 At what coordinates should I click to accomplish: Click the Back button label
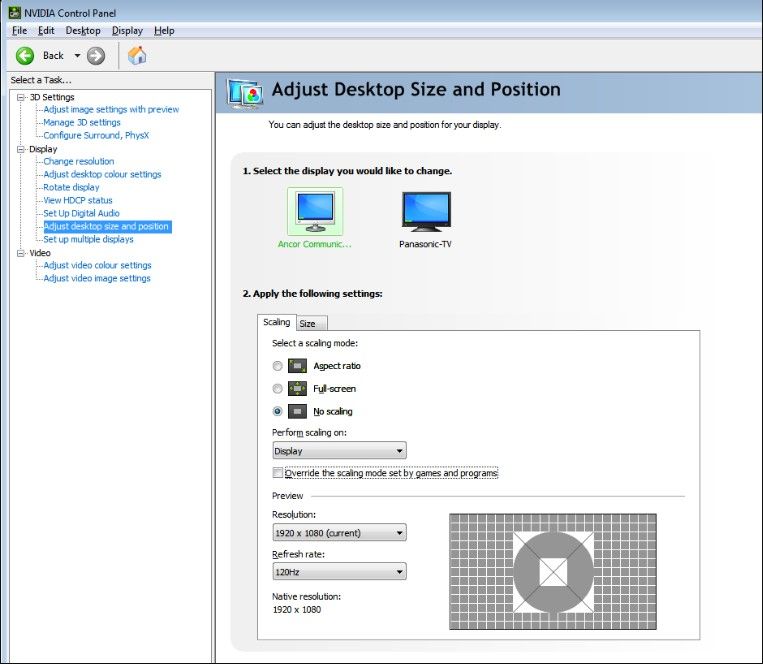point(53,55)
